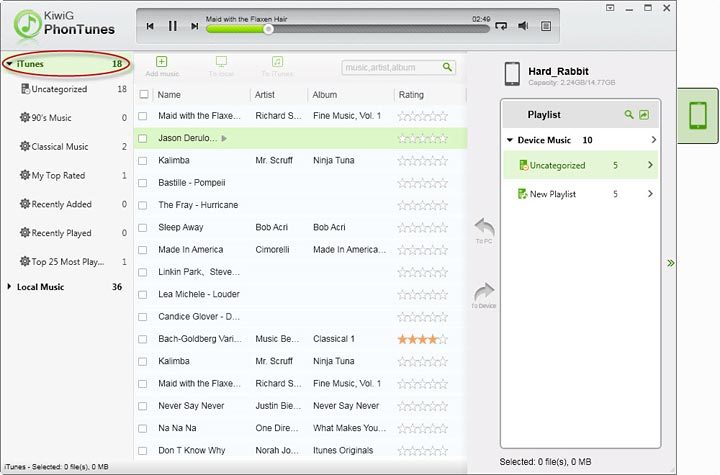Skip to the next track
Image resolution: width=720 pixels, height=475 pixels.
click(195, 26)
